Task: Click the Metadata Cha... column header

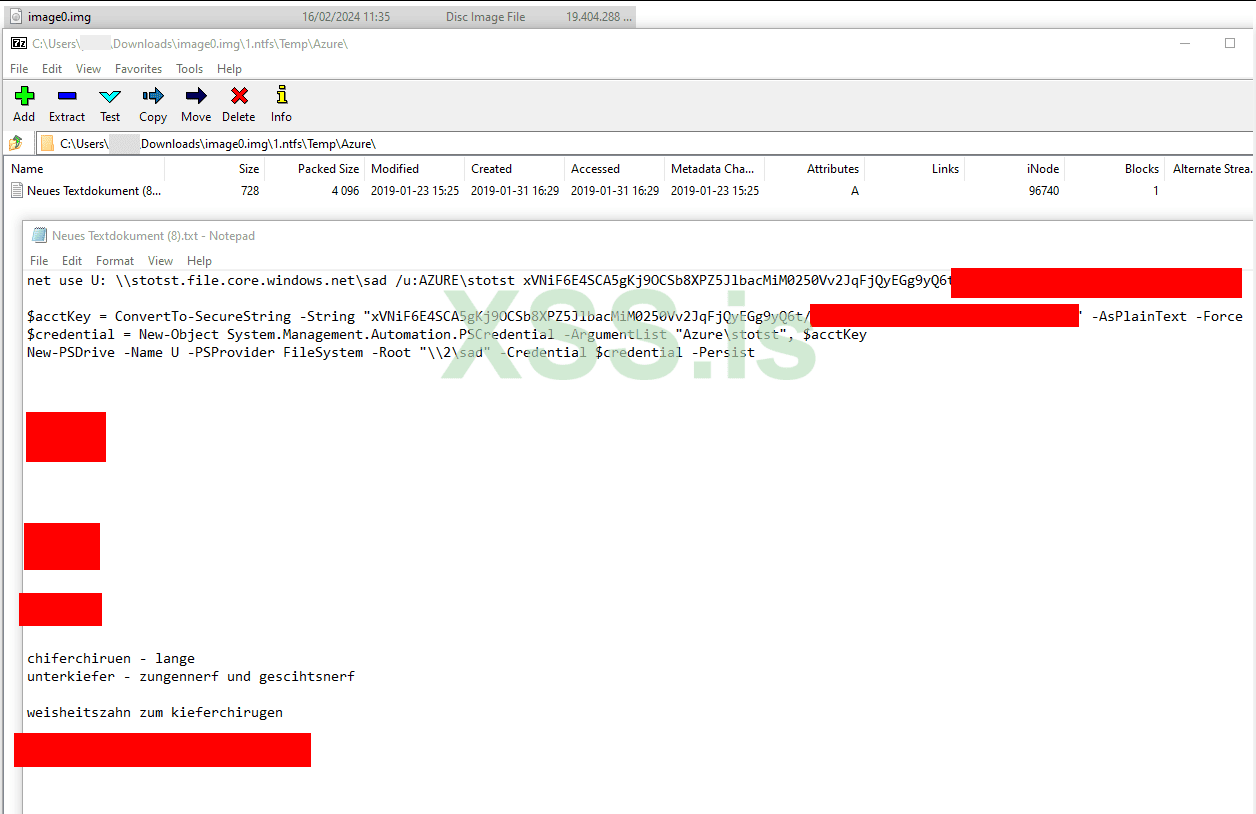Action: [x=714, y=169]
